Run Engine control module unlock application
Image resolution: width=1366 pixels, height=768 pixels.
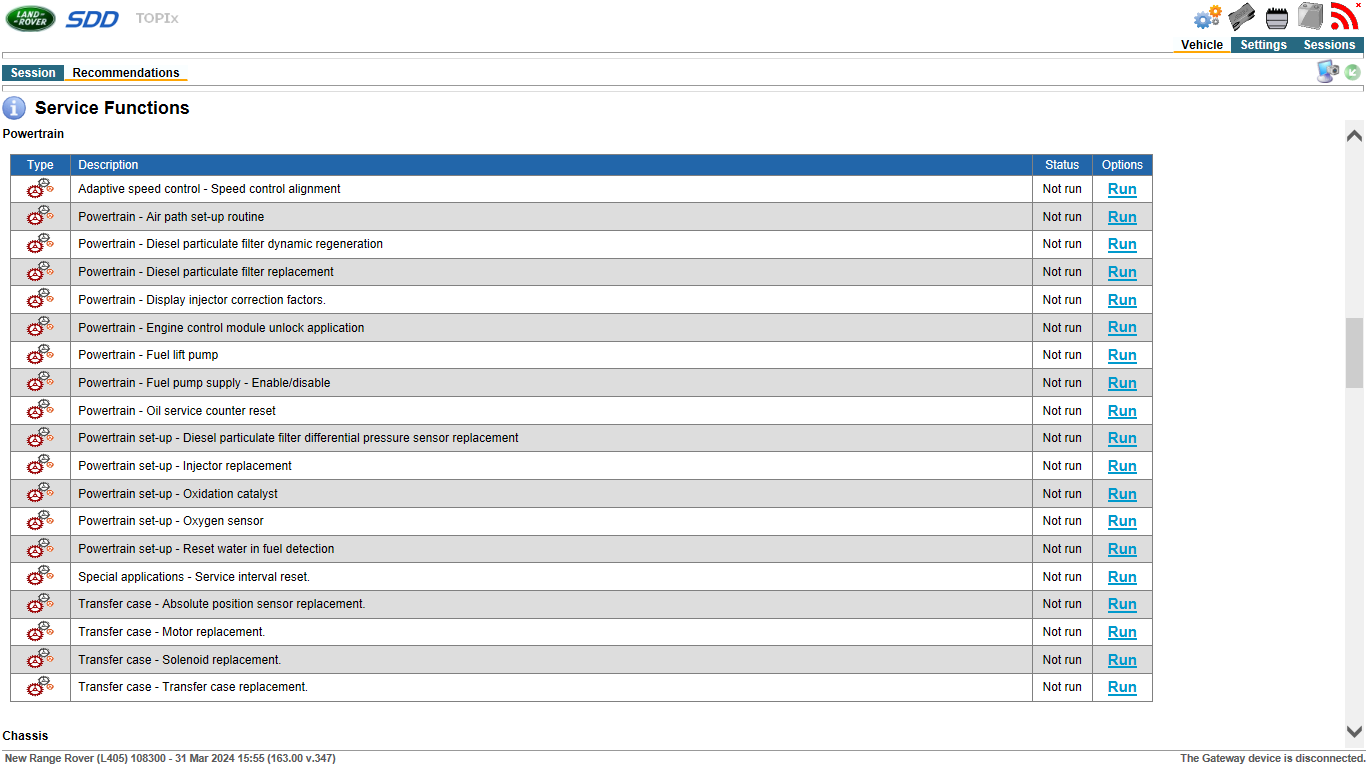[1122, 327]
